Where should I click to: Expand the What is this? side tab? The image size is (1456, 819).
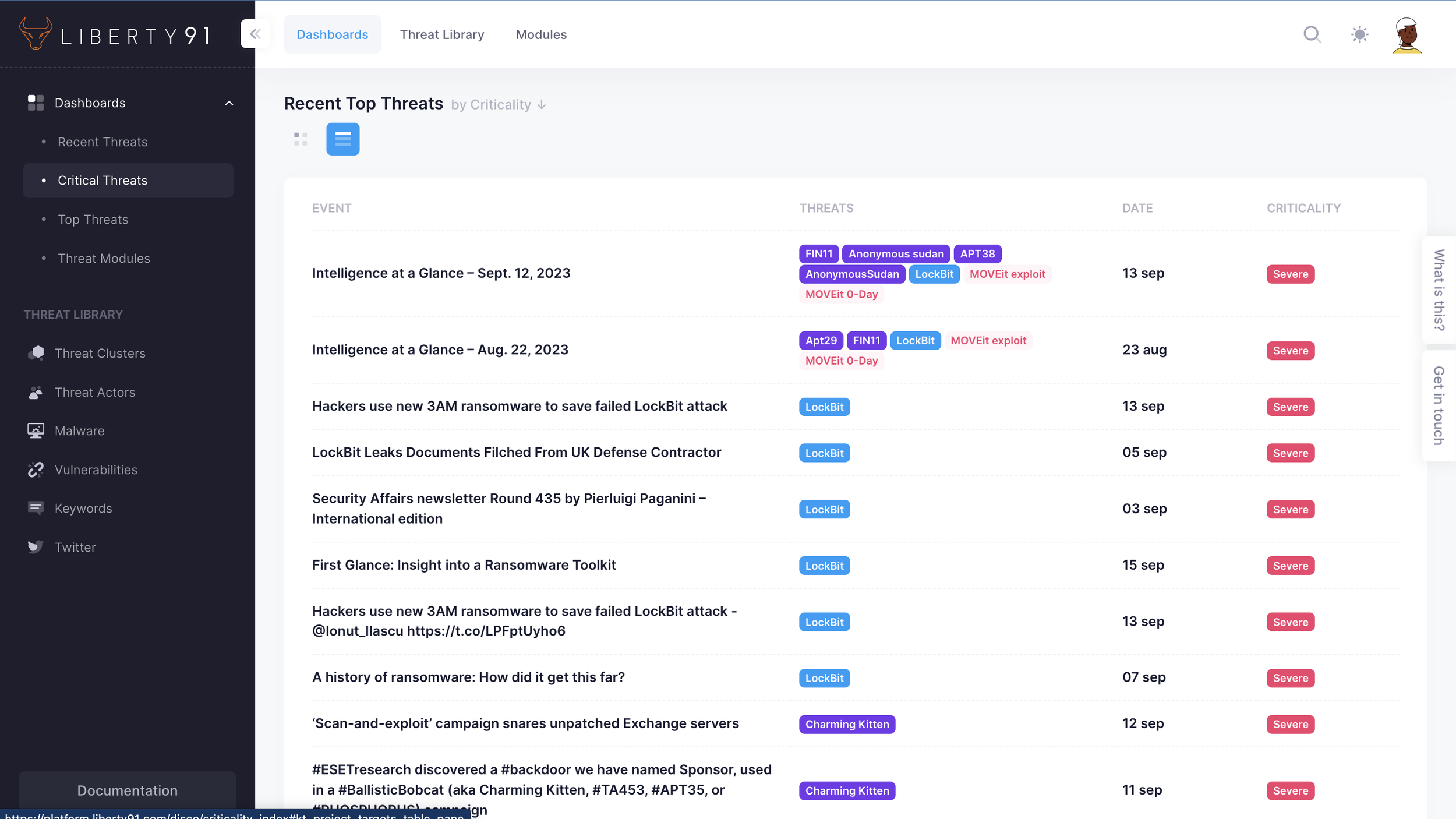pyautogui.click(x=1439, y=290)
